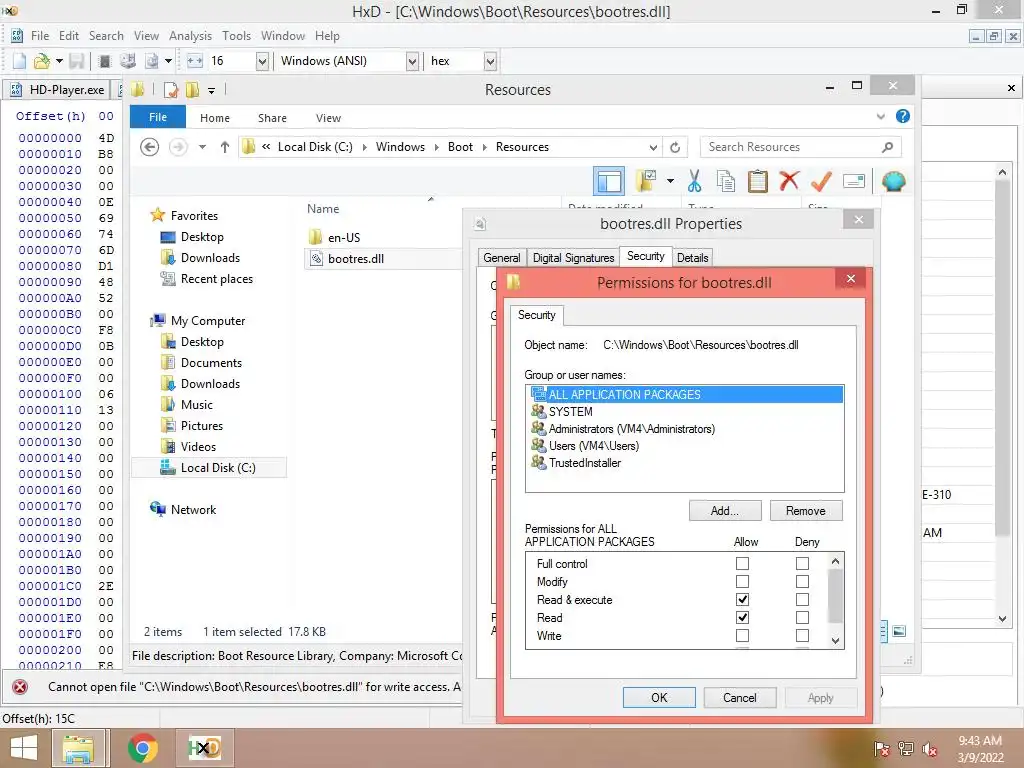Click the Refresh icon beside address bar
Viewport: 1024px width, 768px height.
675,147
